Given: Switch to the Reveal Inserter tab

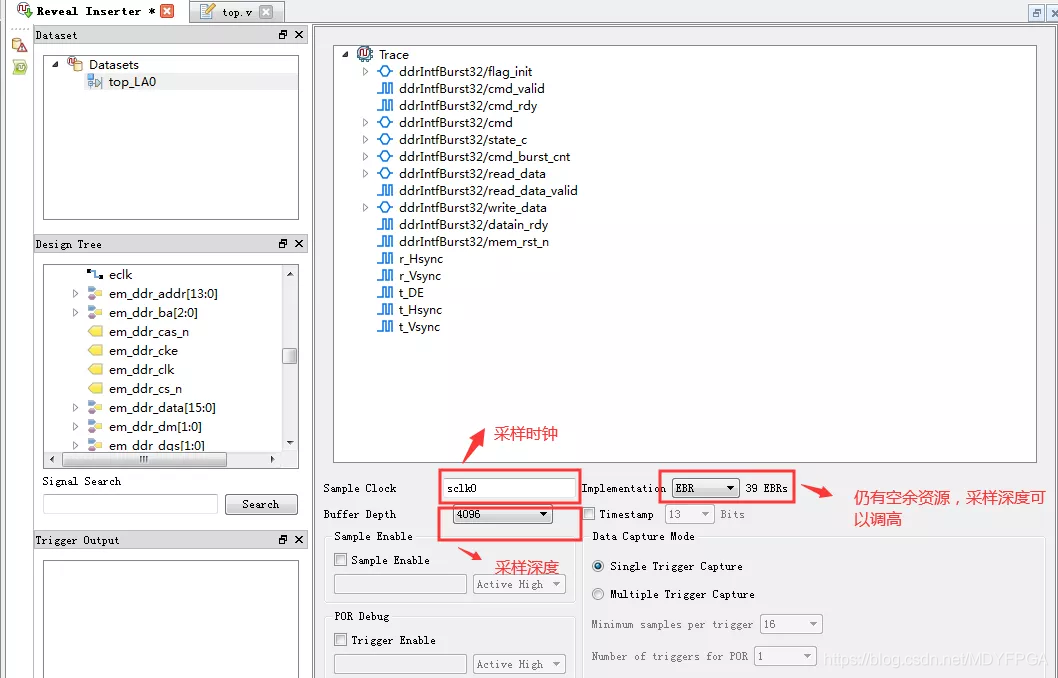Looking at the screenshot, I should click(x=95, y=11).
